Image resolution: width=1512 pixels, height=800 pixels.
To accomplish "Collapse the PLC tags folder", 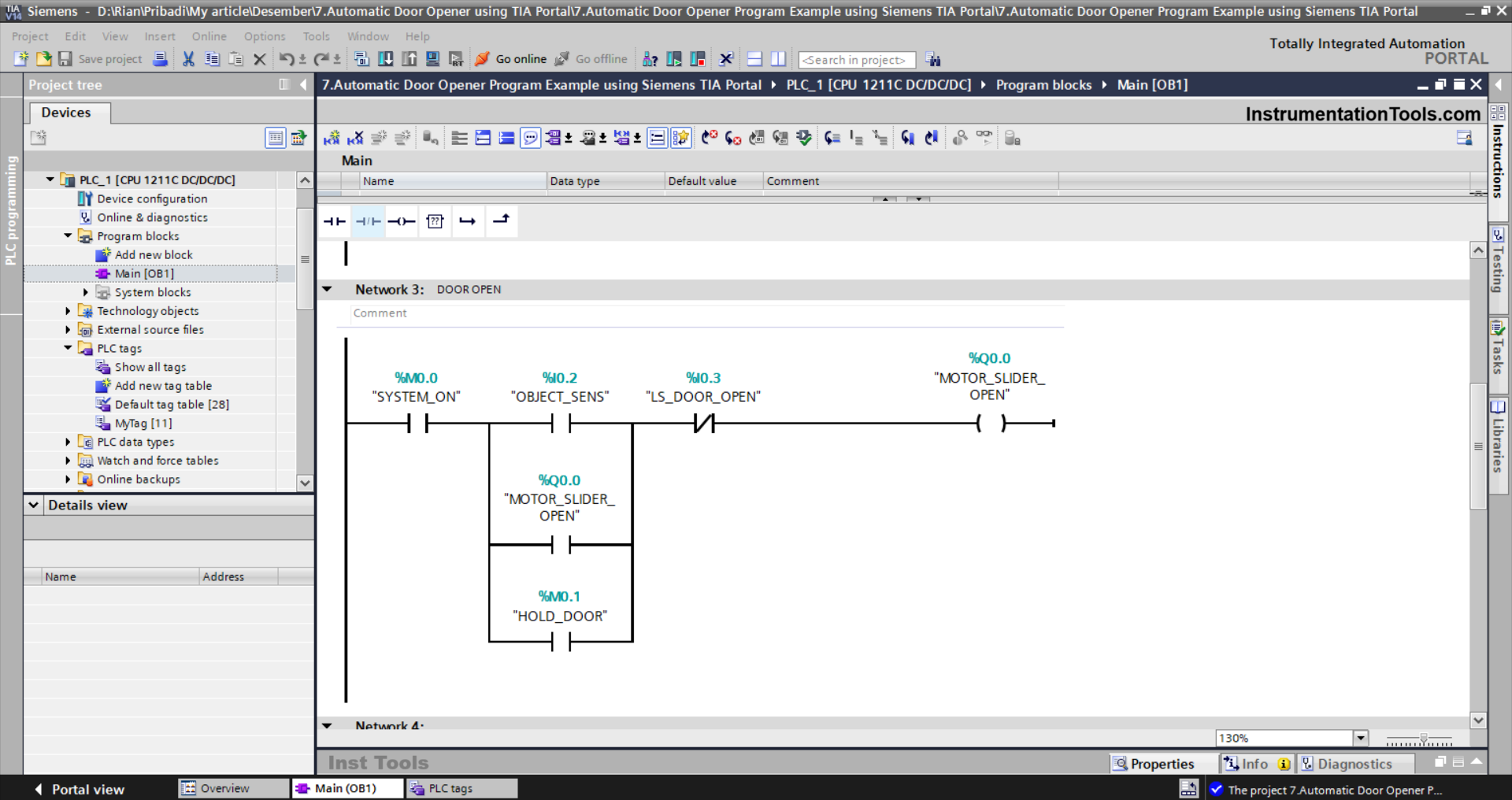I will (x=68, y=347).
